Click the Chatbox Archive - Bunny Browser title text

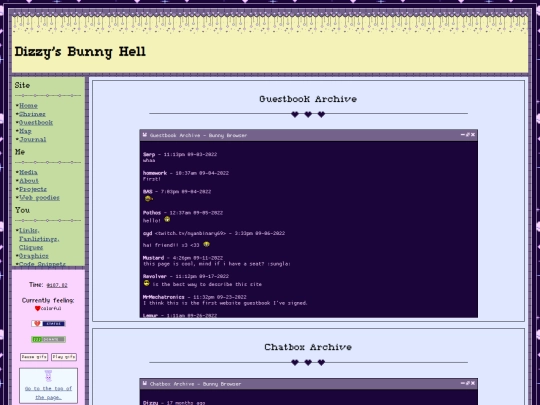coord(195,384)
